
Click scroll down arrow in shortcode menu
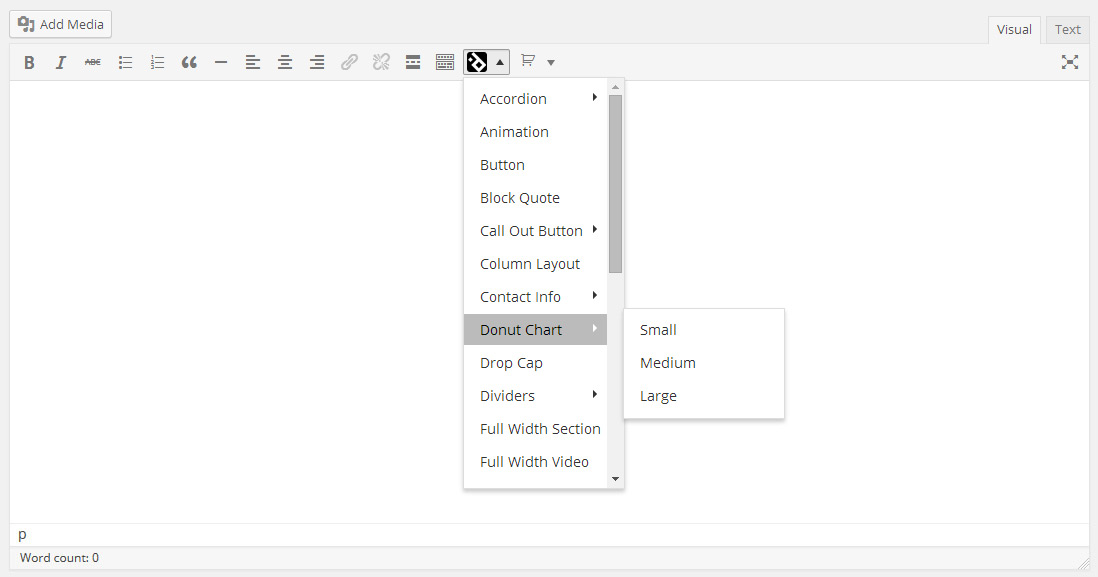coord(616,479)
